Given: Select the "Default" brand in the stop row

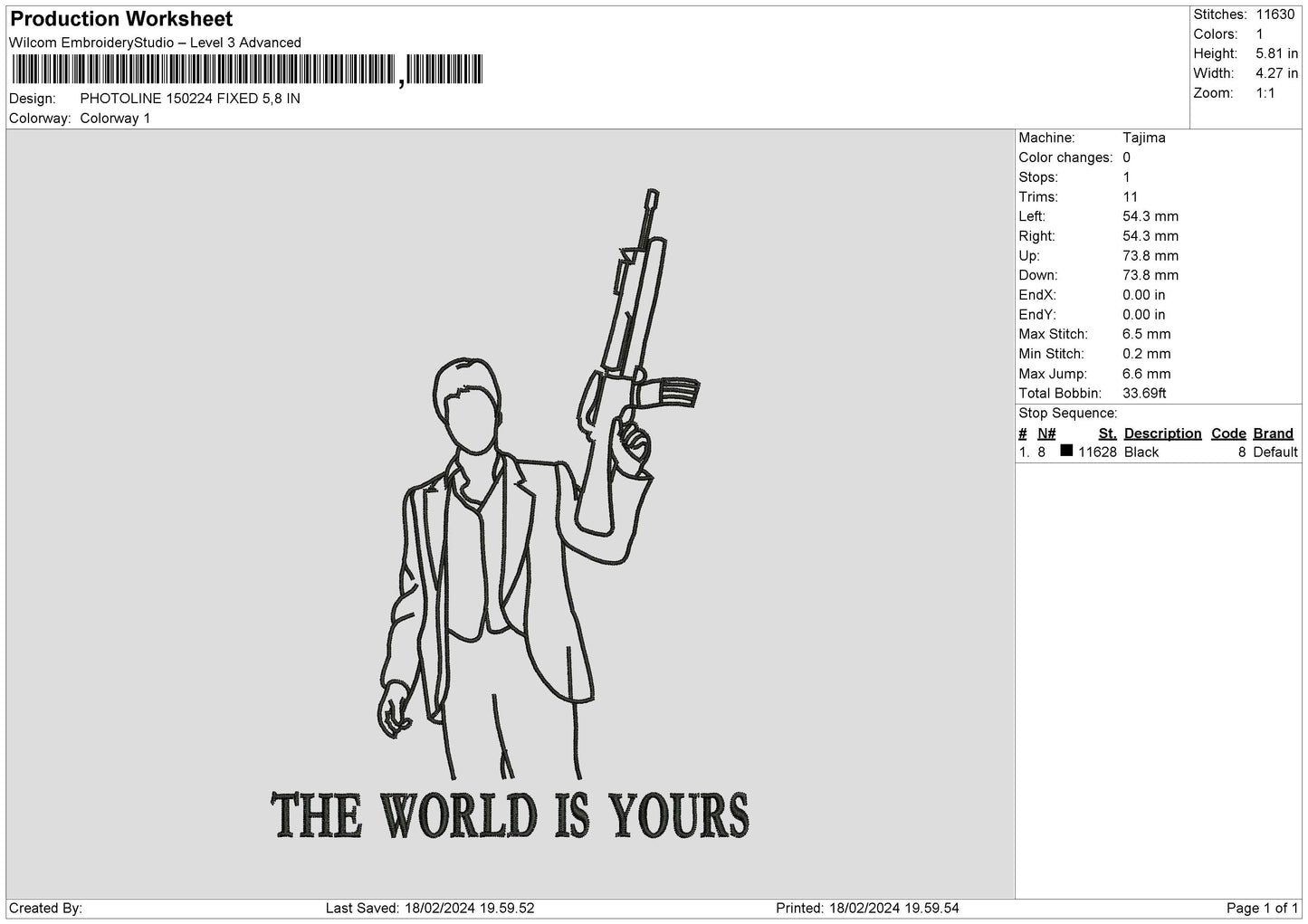Looking at the screenshot, I should point(1275,452).
